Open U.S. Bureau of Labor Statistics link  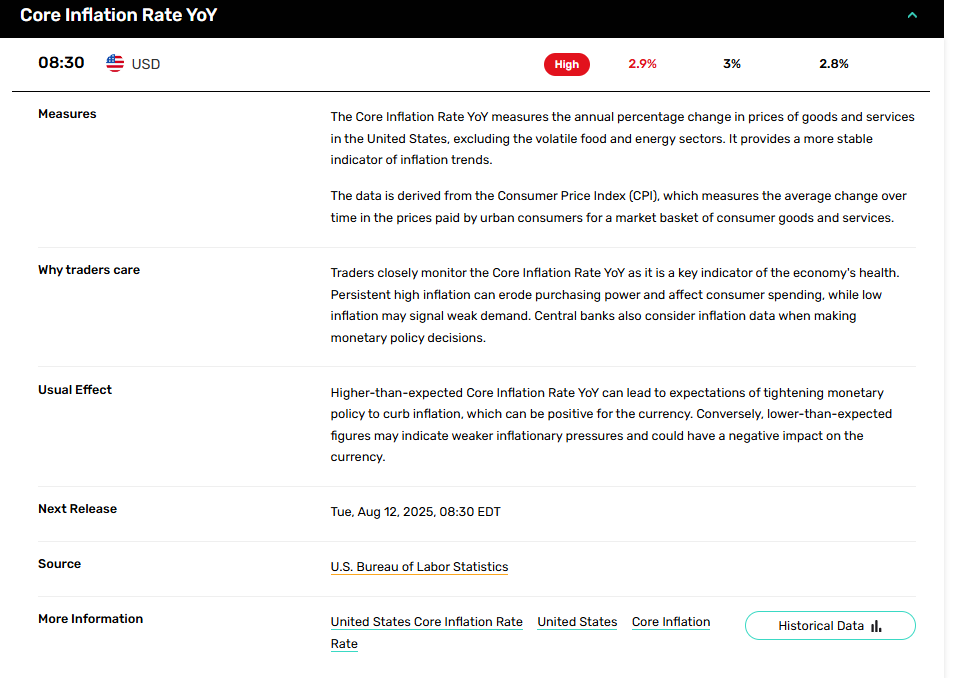click(419, 567)
